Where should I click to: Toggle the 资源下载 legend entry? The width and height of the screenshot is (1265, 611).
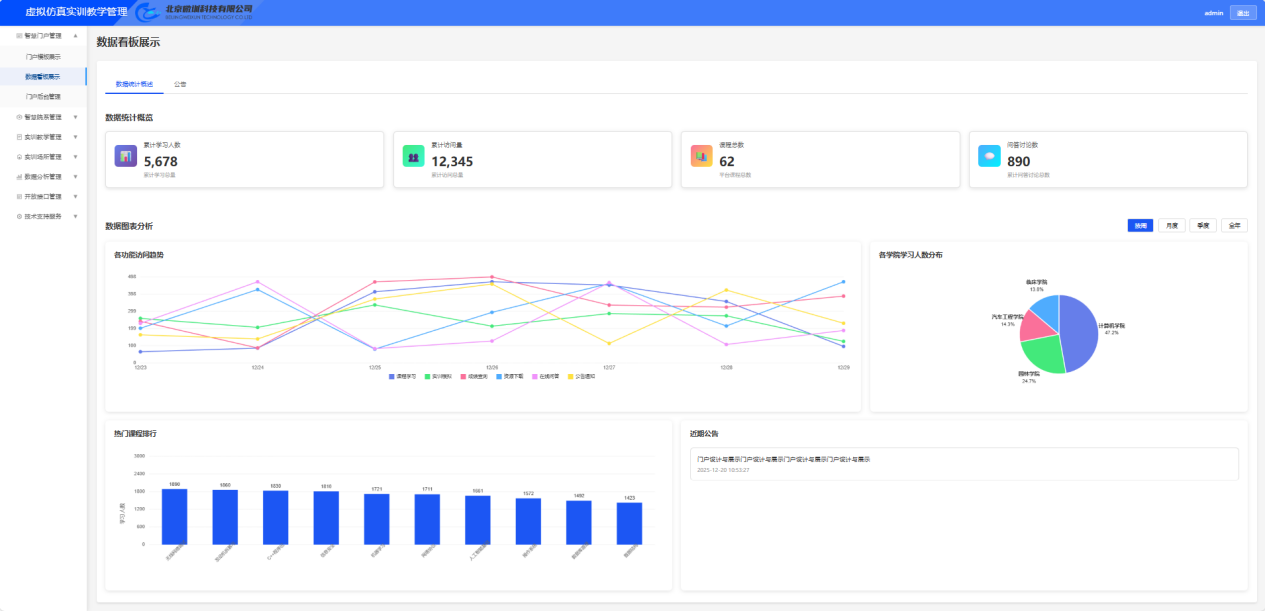(x=510, y=376)
